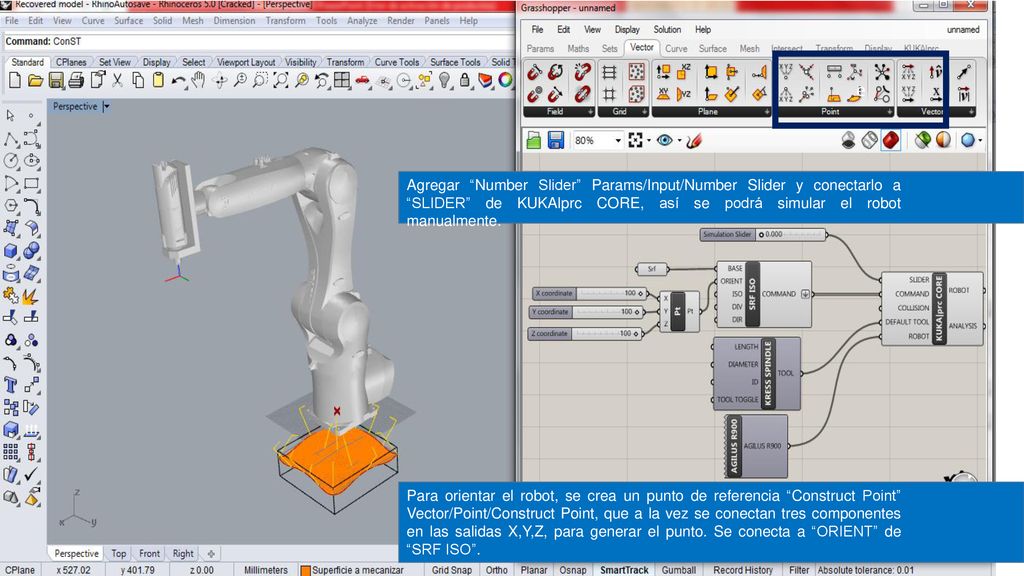
Task: Open the Perspective viewport title dropdown arrow
Action: click(x=106, y=106)
